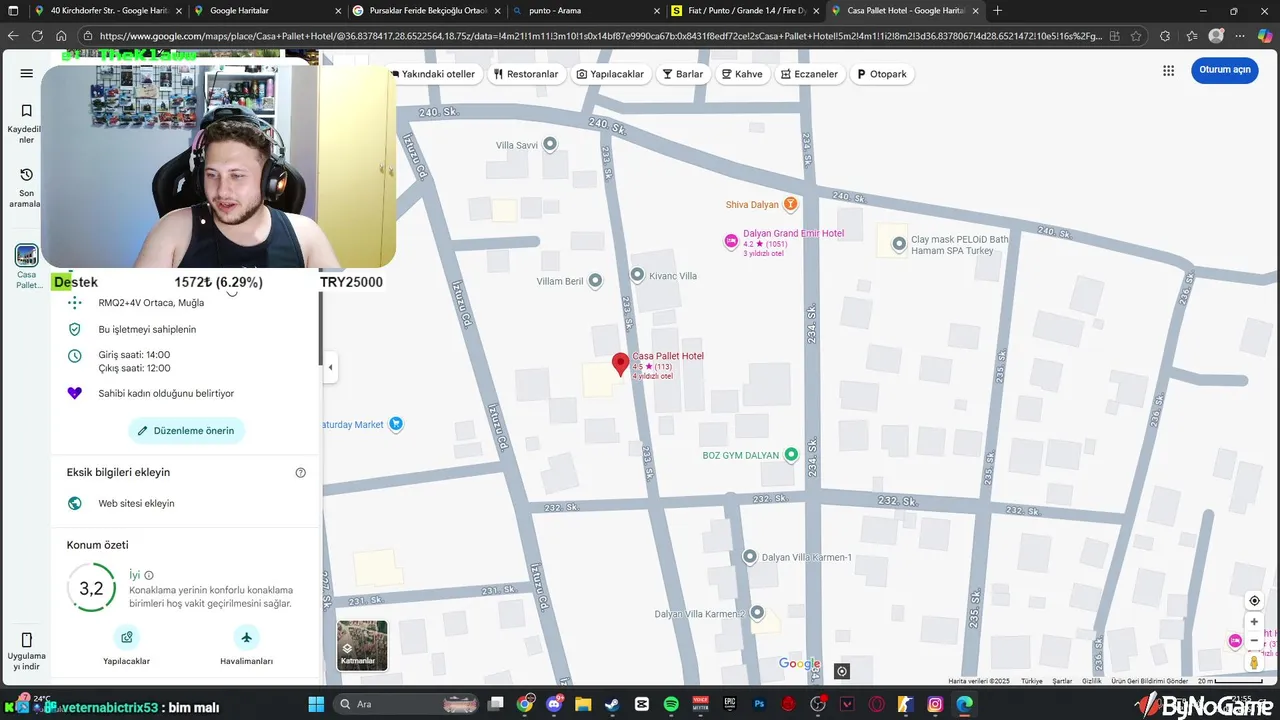Open help icon beside Eksik bilgileri ekleyin

(300, 472)
